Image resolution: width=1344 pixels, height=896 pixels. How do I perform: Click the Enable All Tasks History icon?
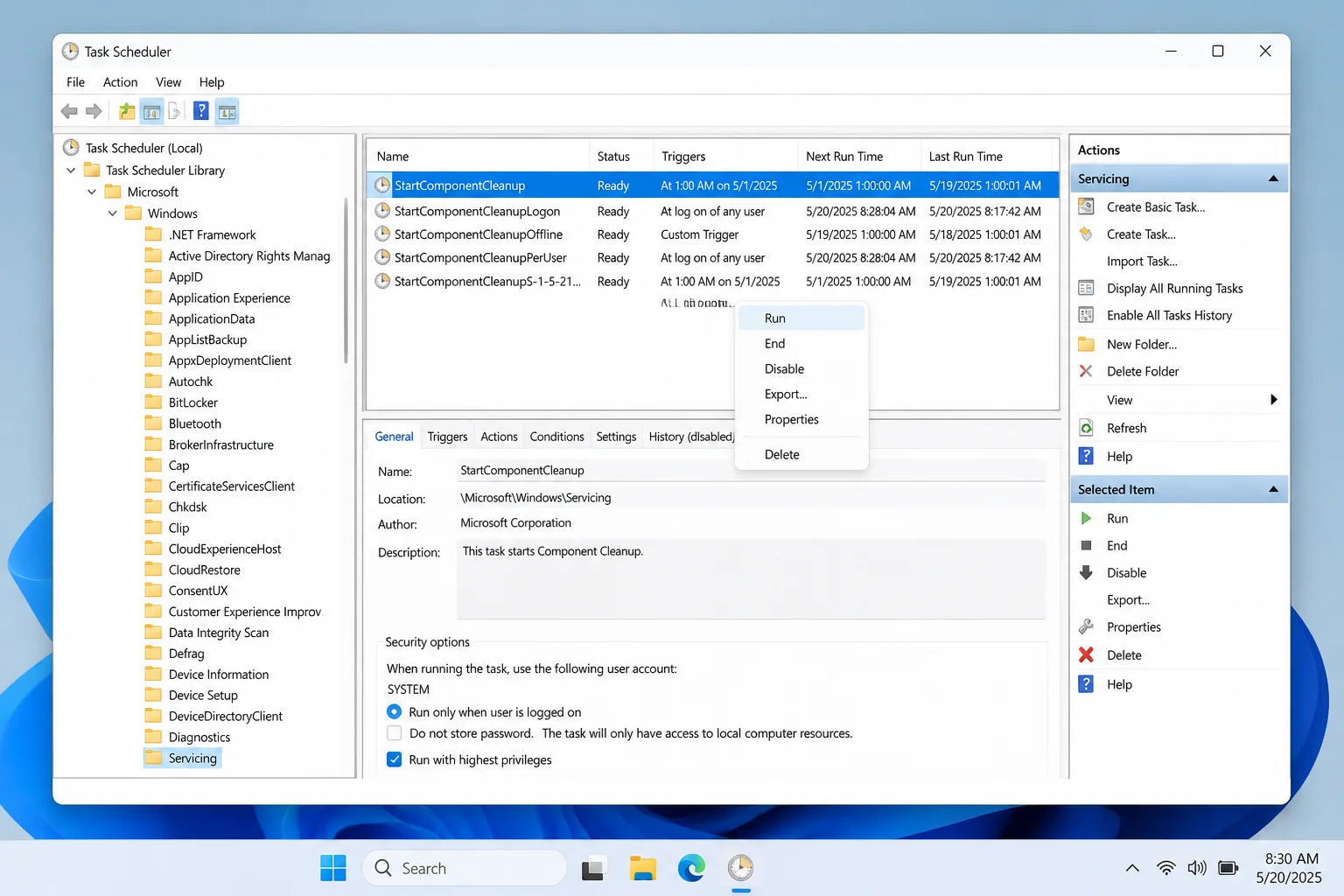point(1086,315)
